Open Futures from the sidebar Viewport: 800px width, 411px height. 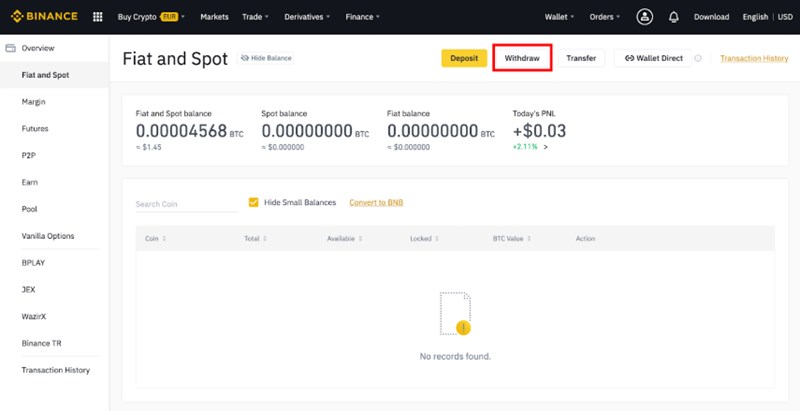(x=35, y=129)
